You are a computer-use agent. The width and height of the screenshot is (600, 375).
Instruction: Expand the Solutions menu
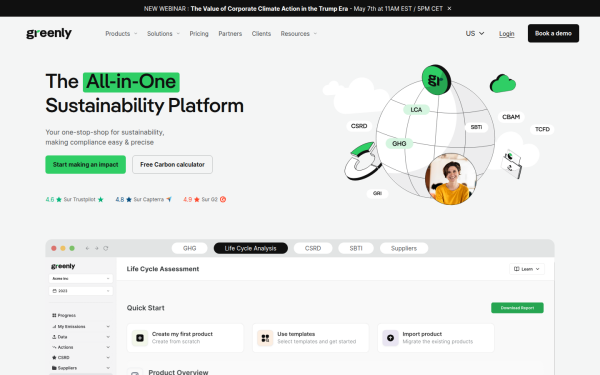163,34
